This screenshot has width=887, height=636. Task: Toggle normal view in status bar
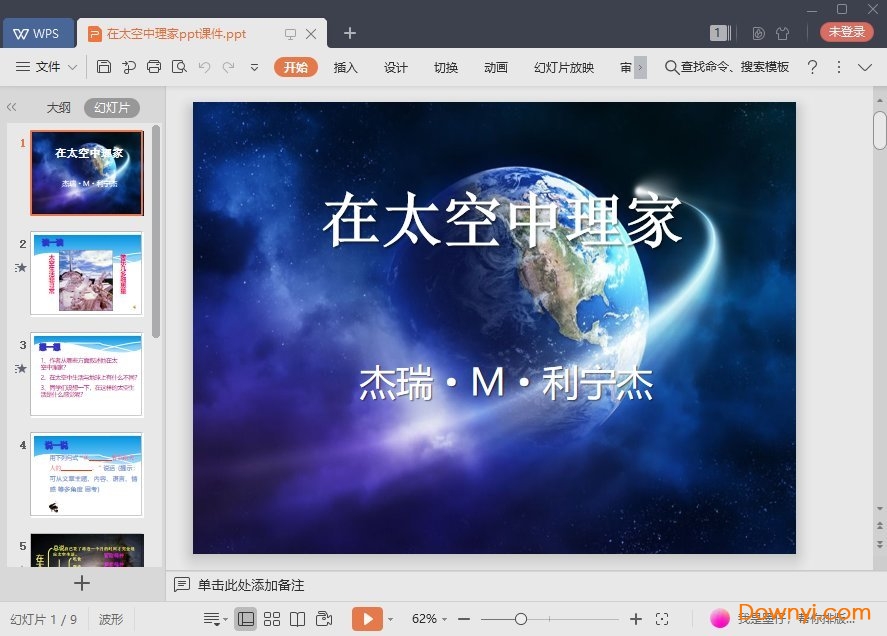246,619
